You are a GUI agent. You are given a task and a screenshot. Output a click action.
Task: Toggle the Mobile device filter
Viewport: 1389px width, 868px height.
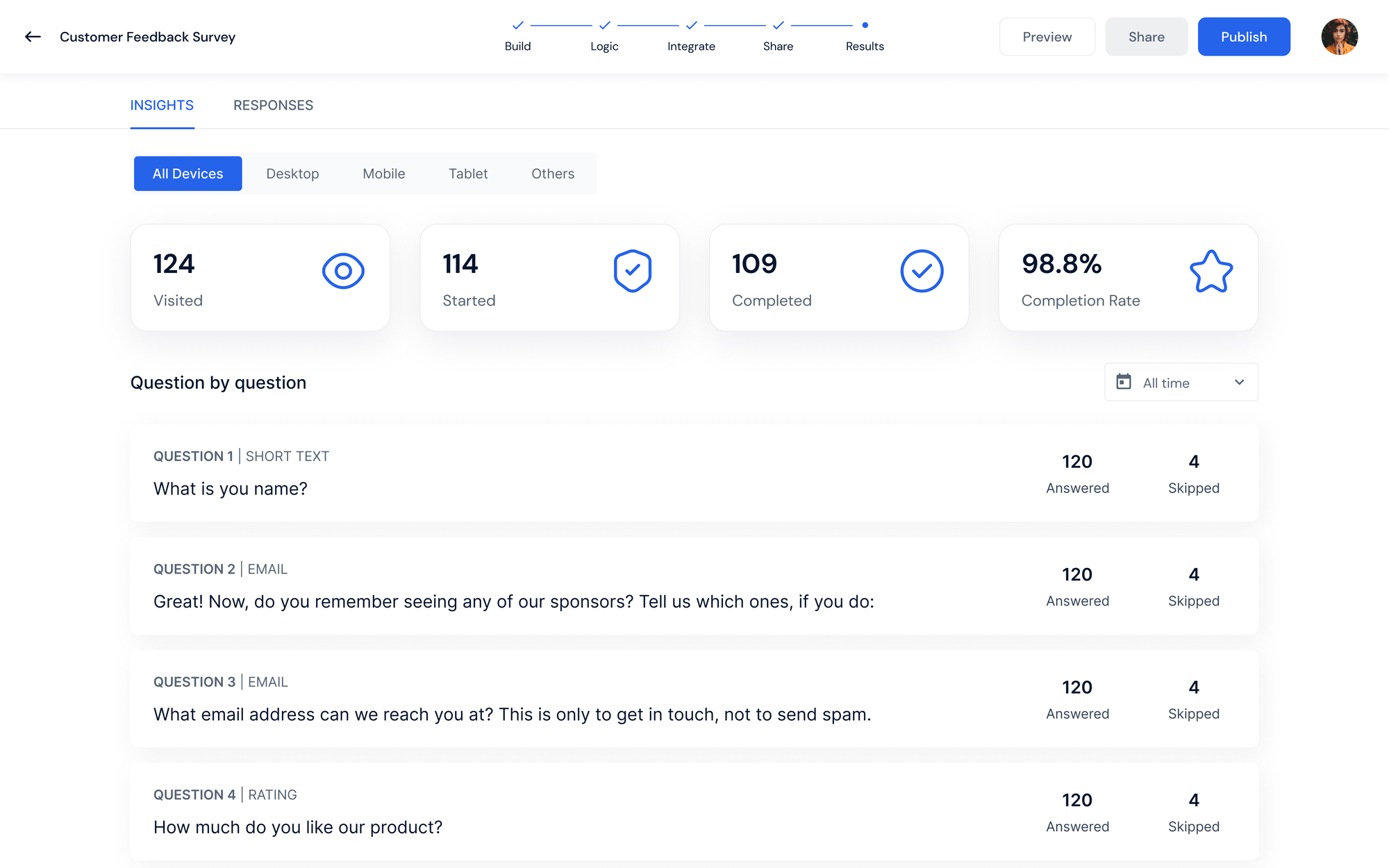coord(383,173)
